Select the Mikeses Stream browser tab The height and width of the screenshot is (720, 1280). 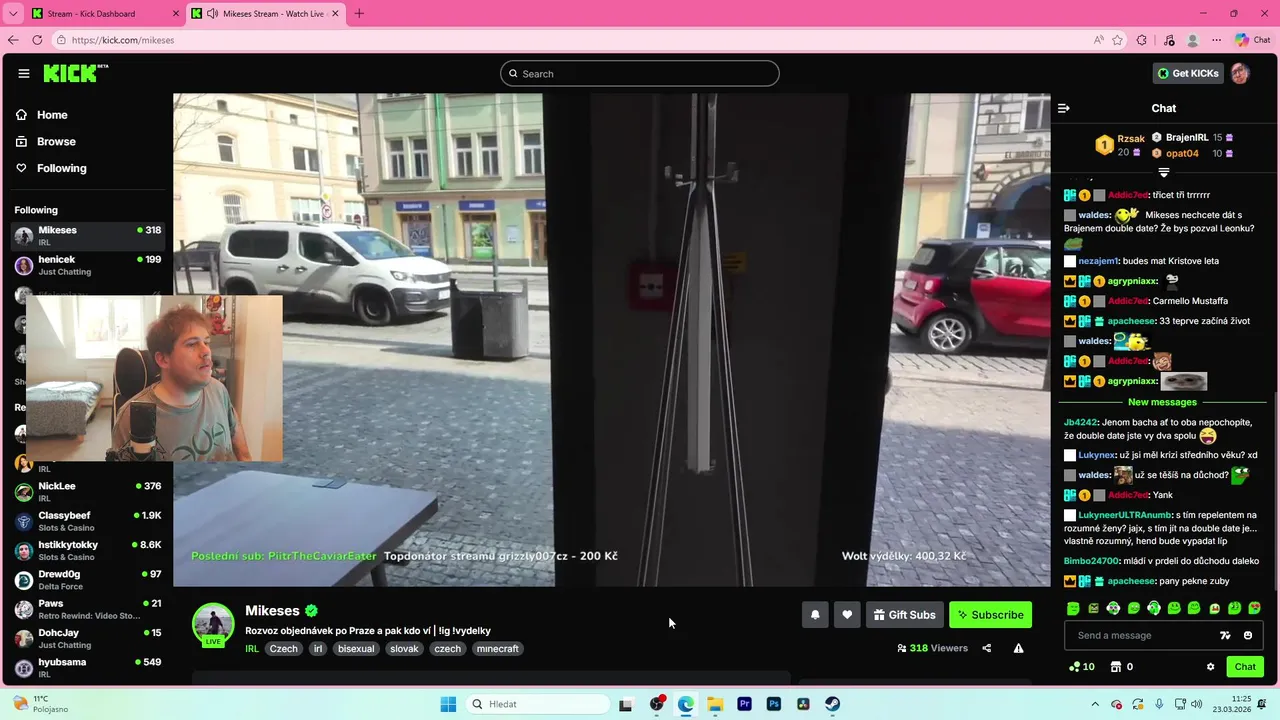(265, 13)
